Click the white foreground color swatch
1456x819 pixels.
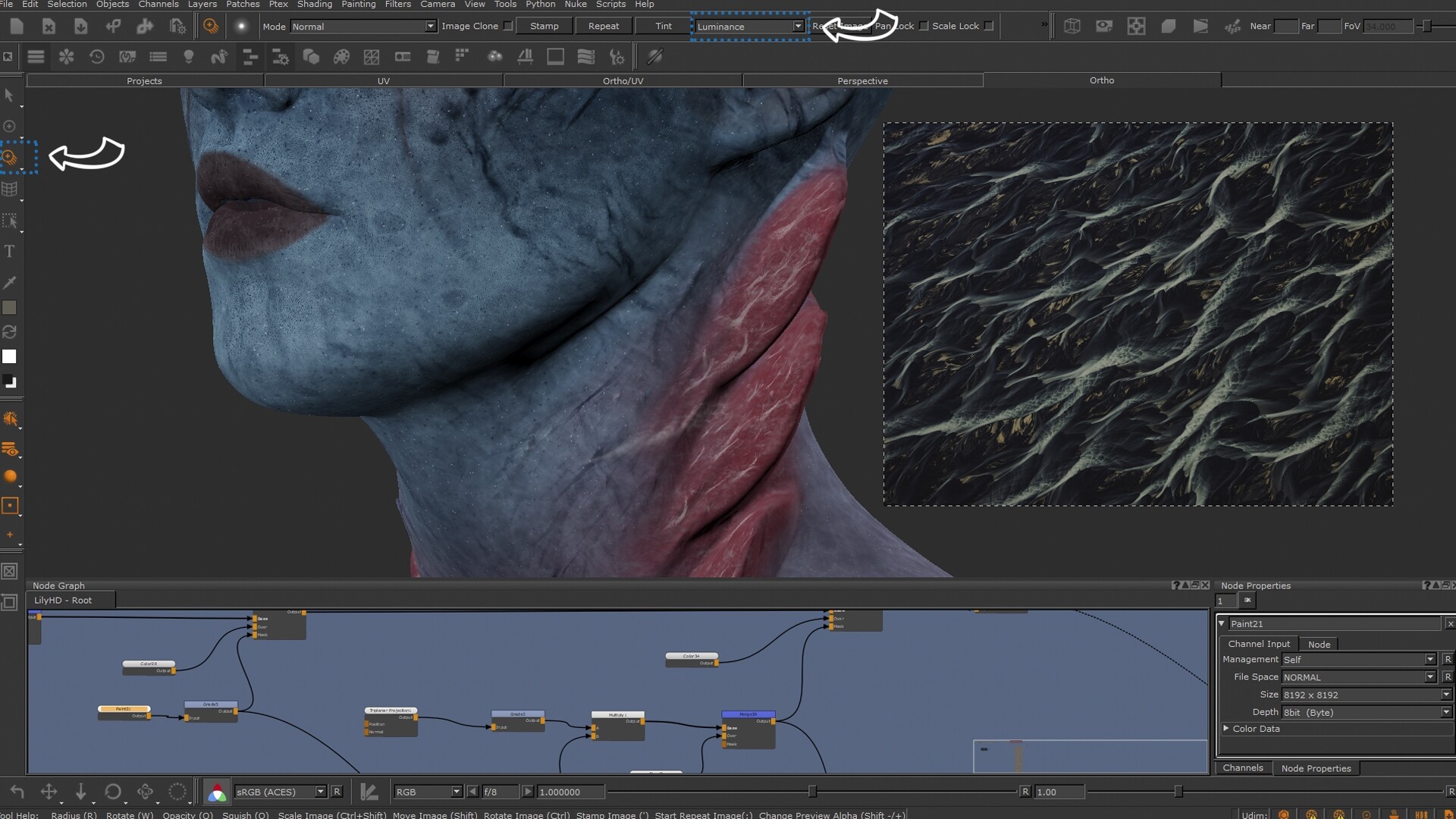[x=9, y=356]
